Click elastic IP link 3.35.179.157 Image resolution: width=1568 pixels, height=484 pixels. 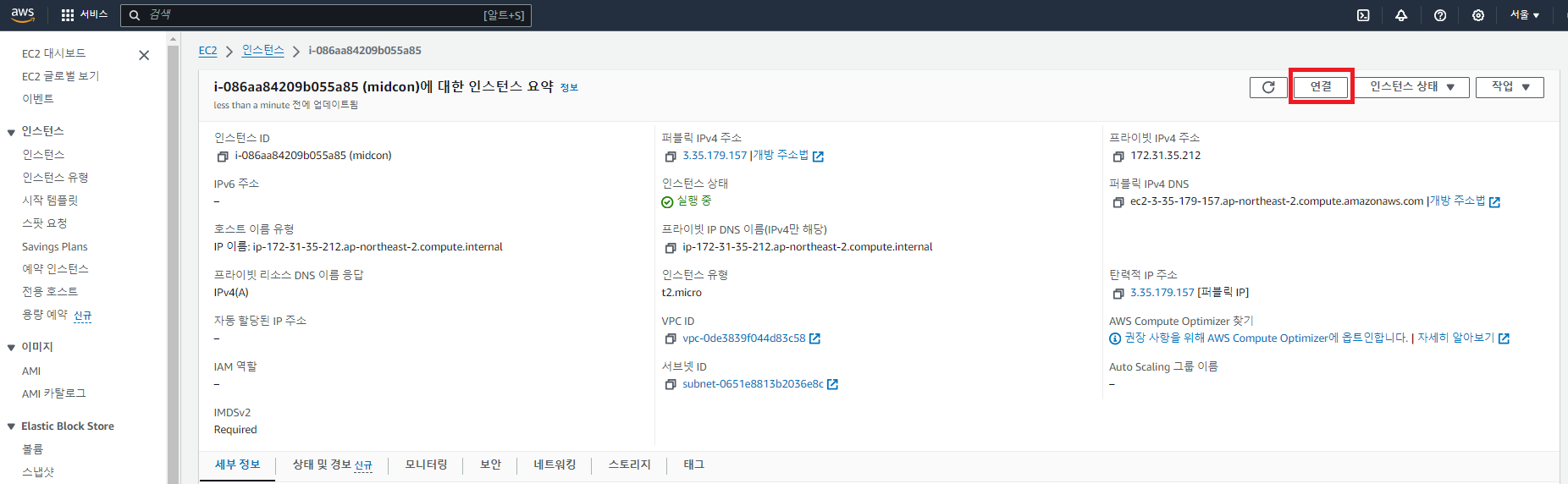(x=1162, y=293)
